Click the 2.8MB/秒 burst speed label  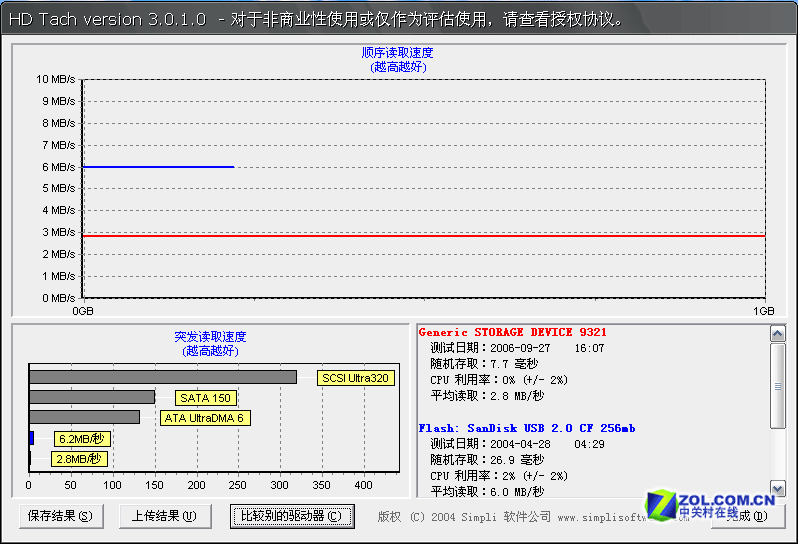point(79,459)
